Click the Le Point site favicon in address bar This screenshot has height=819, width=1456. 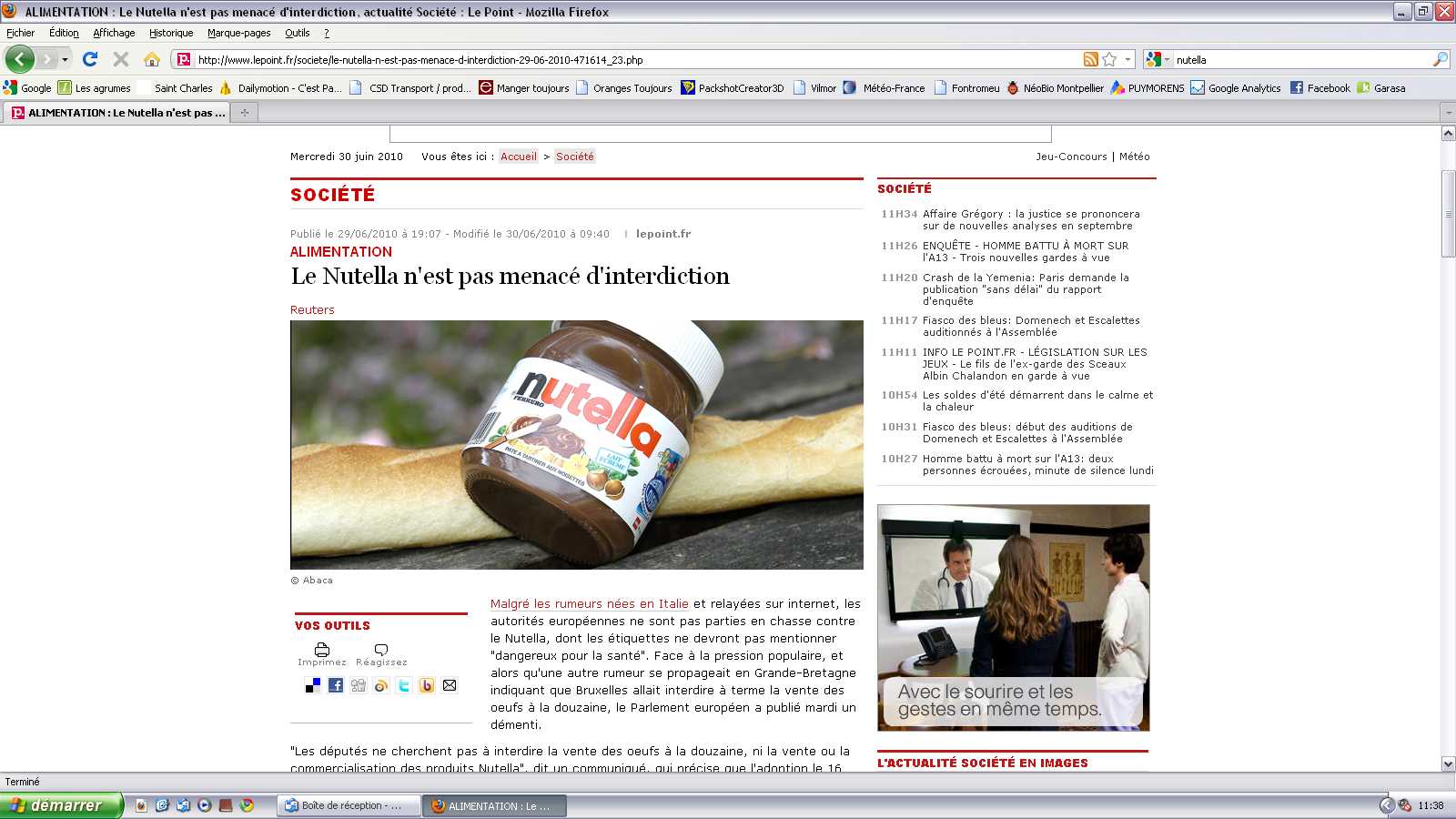click(184, 59)
